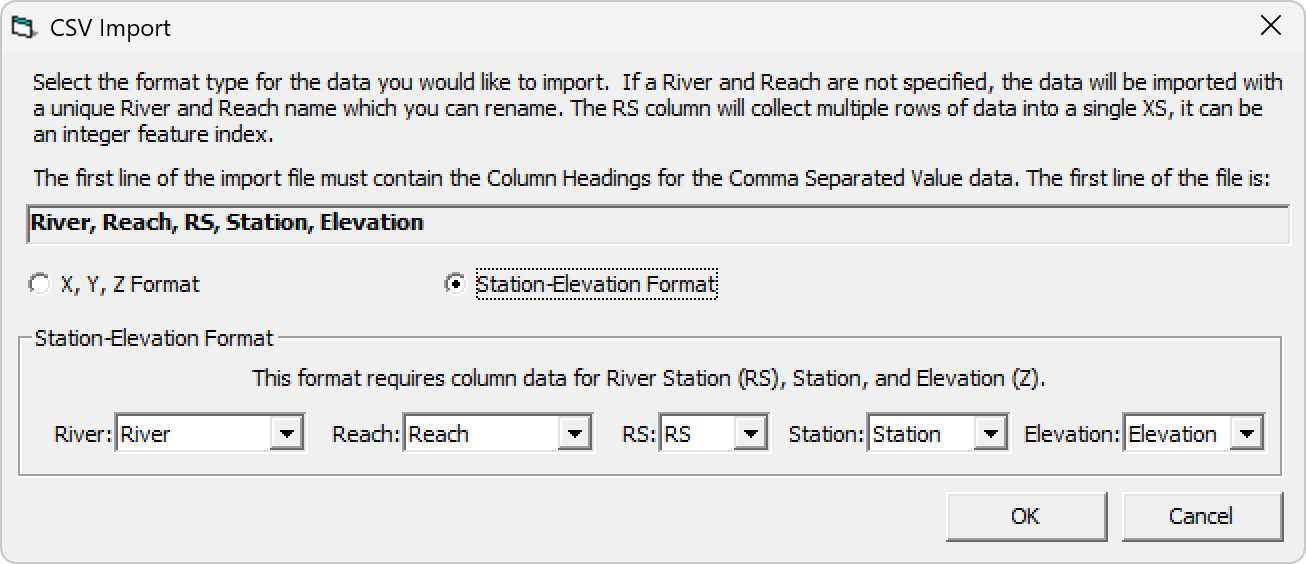Expand the River column dropdown arrow
This screenshot has height=564, width=1306.
(288, 434)
